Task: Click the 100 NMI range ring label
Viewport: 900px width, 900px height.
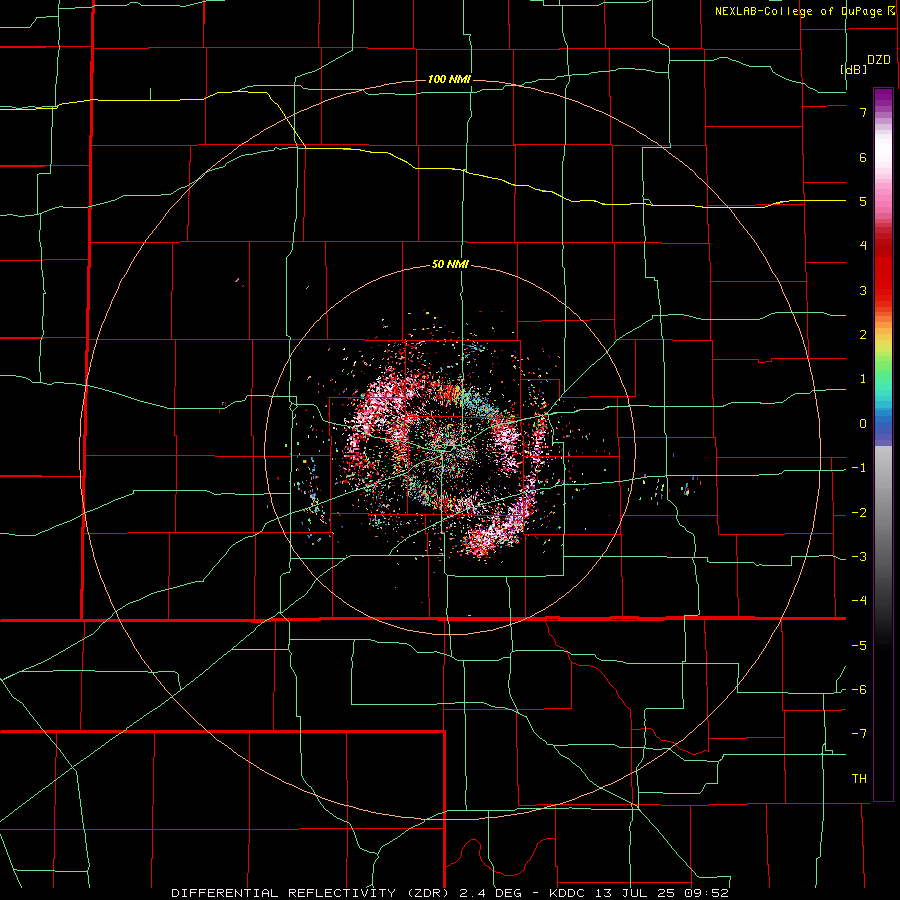Action: pos(449,79)
